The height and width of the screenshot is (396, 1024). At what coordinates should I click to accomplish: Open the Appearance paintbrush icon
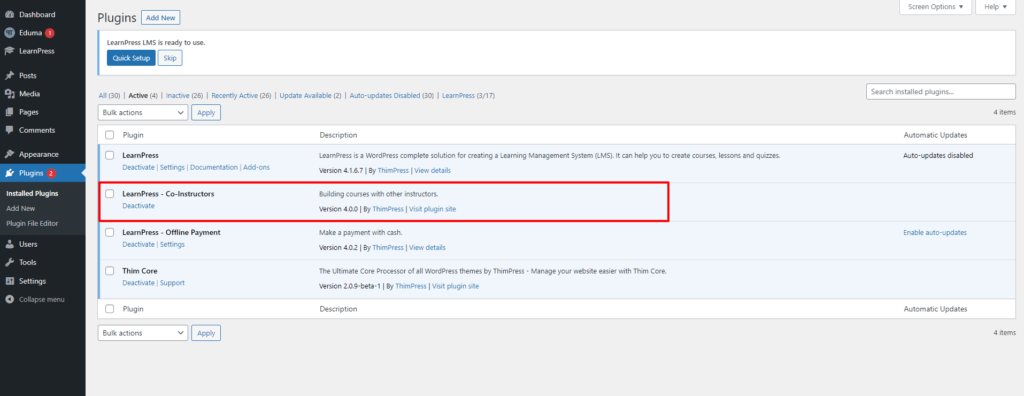[x=9, y=155]
